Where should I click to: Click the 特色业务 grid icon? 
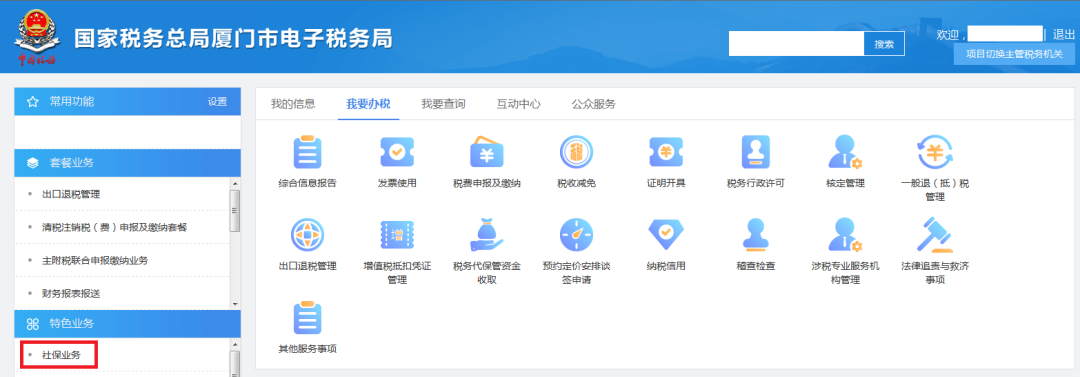coord(32,324)
